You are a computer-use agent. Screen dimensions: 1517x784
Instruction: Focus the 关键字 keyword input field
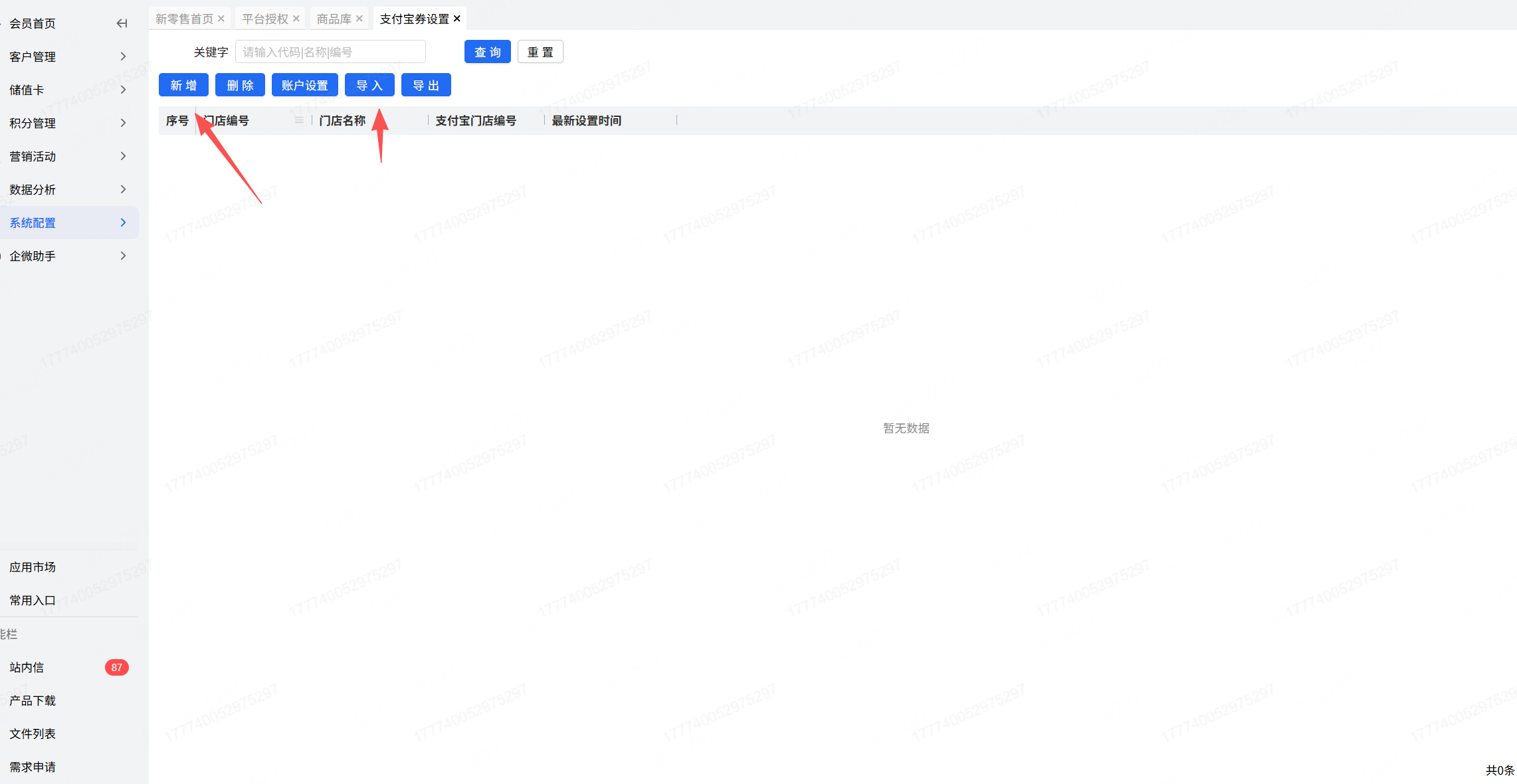tap(330, 52)
